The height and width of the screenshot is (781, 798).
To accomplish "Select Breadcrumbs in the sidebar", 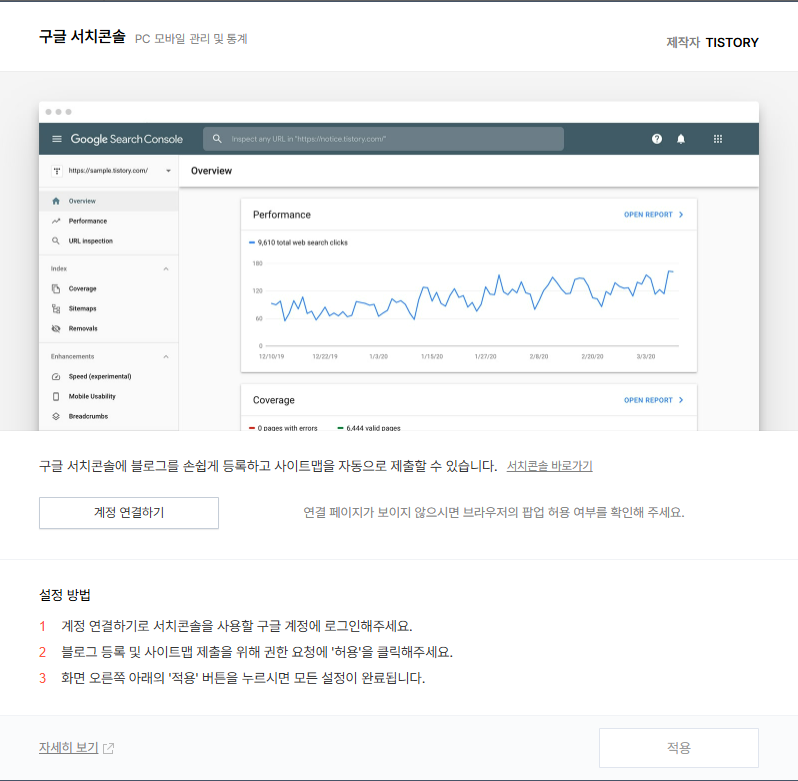I will pyautogui.click(x=88, y=416).
